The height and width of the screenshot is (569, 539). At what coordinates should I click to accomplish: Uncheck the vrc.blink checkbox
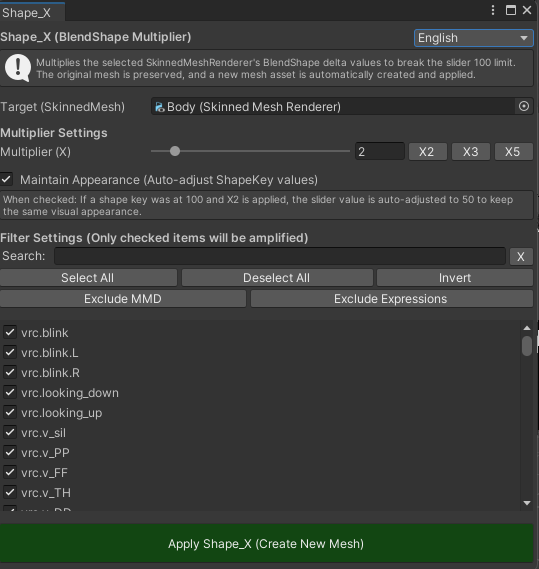10,332
